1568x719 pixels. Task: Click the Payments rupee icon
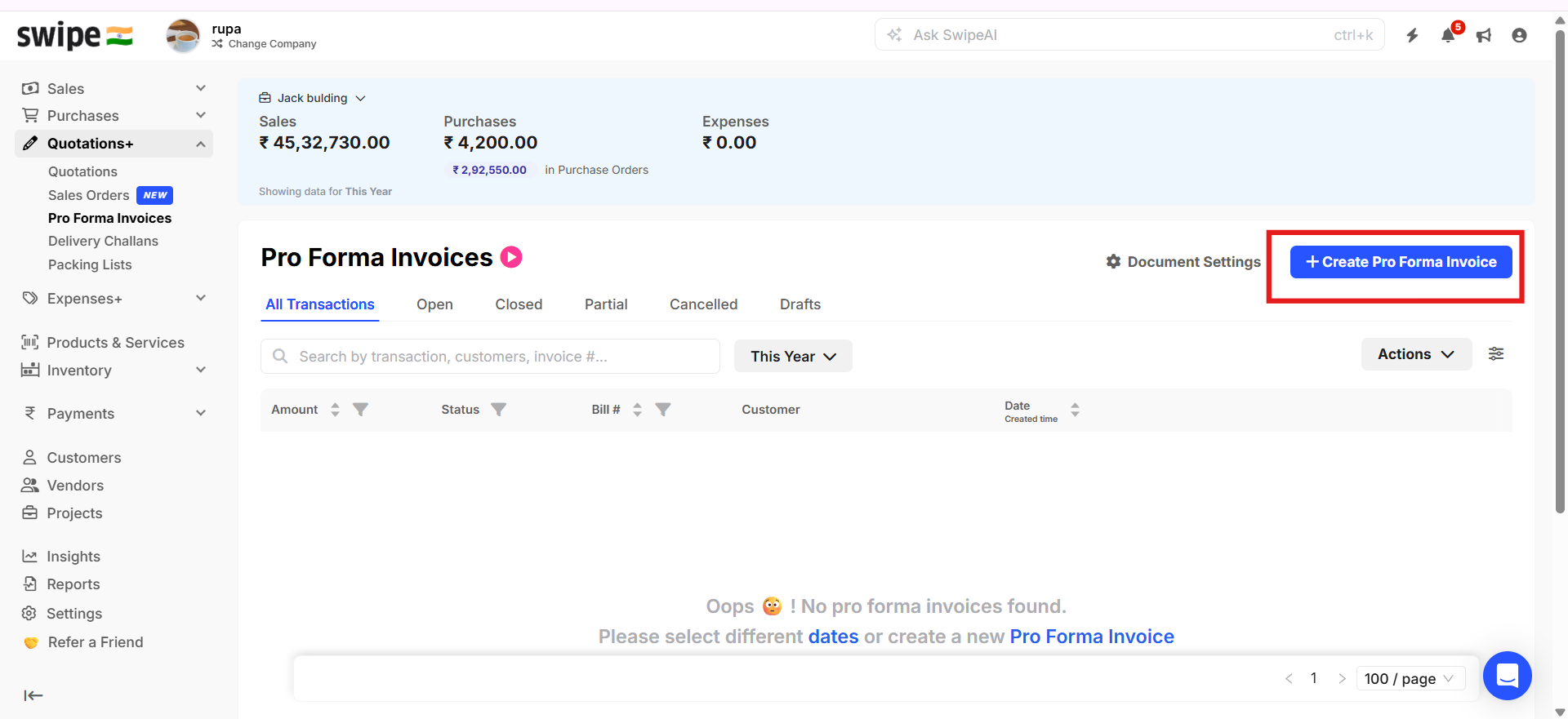click(30, 413)
